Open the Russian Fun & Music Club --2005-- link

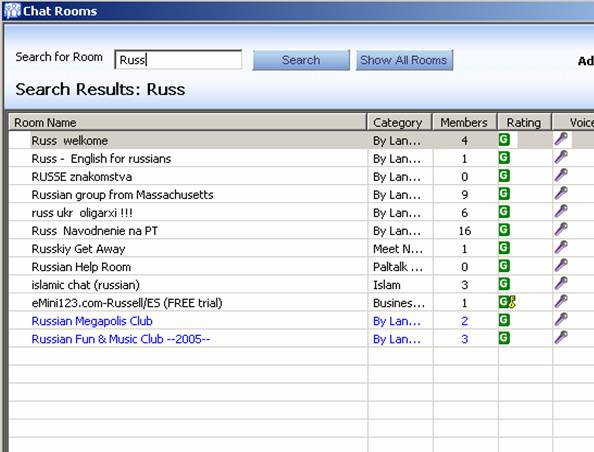click(120, 339)
